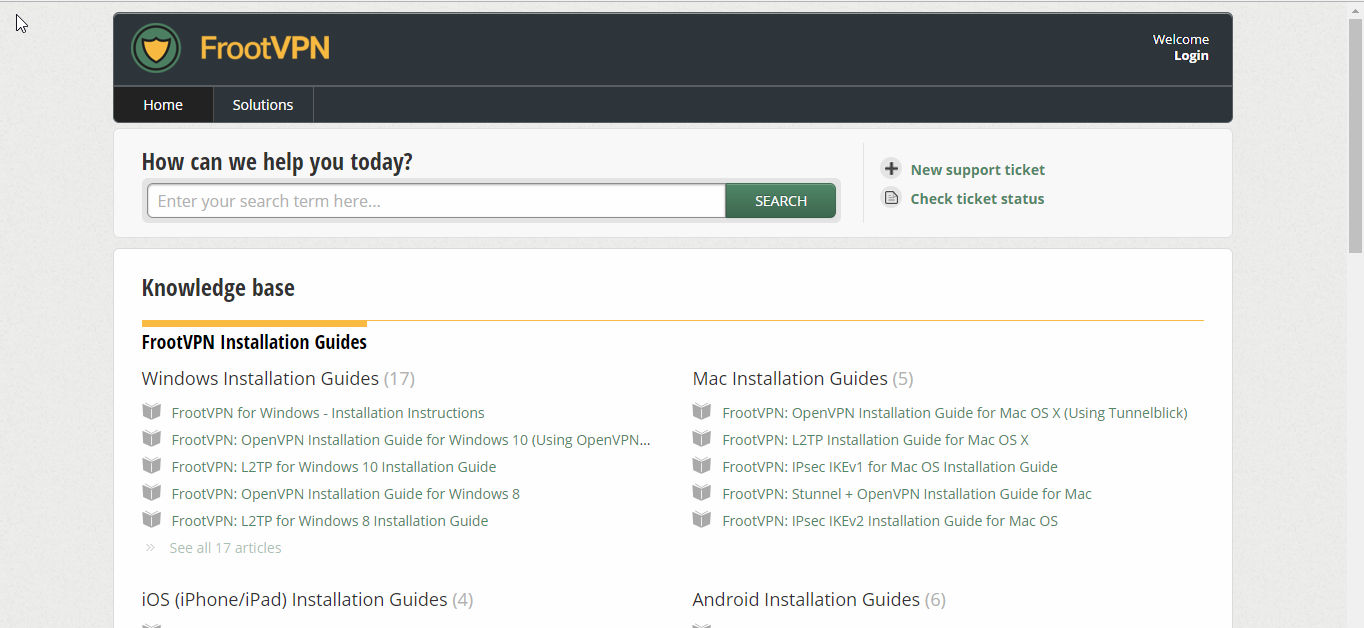The image size is (1364, 628).
Task: Click the document icon beside Check ticket status
Action: (891, 198)
